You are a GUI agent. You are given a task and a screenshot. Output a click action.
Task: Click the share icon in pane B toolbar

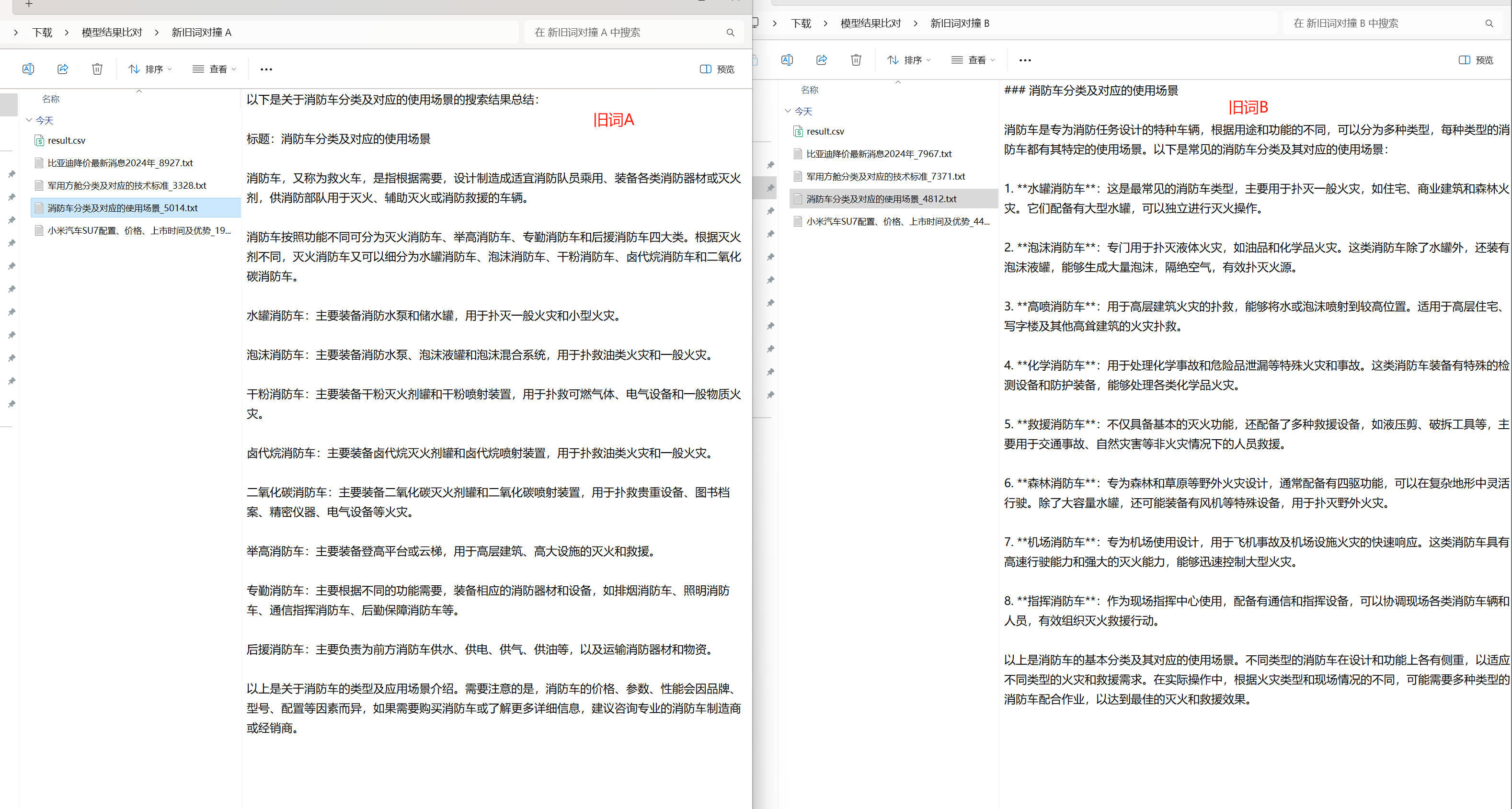[821, 60]
